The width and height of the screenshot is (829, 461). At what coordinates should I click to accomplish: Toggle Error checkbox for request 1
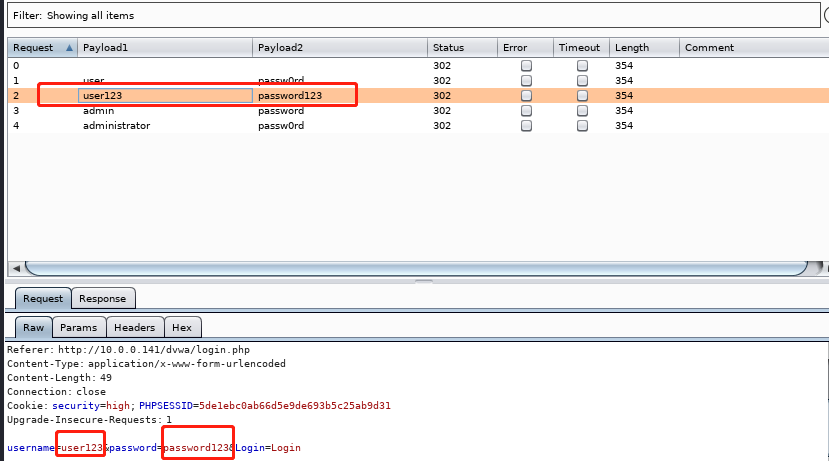[x=526, y=80]
